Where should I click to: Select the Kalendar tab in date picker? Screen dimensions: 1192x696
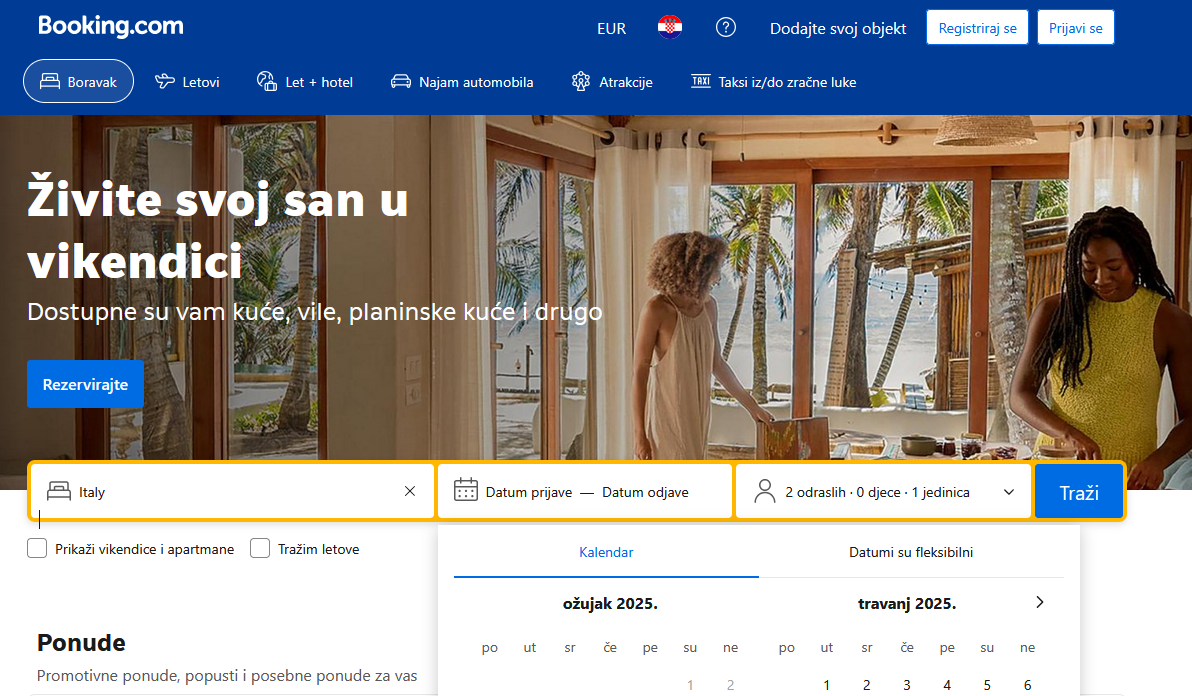coord(606,552)
